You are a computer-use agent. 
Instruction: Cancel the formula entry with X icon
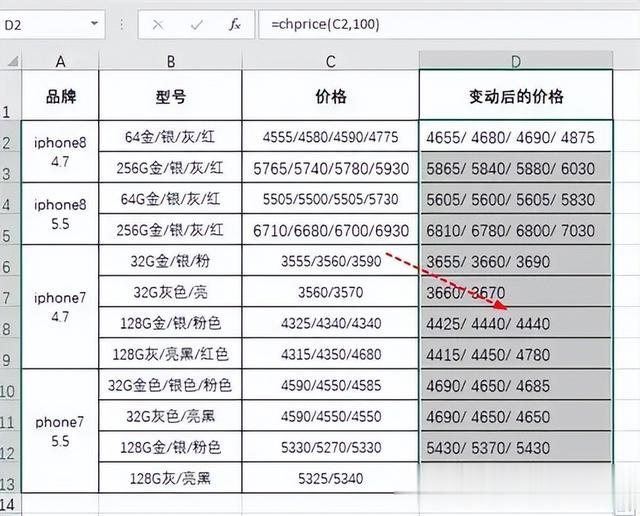(158, 25)
